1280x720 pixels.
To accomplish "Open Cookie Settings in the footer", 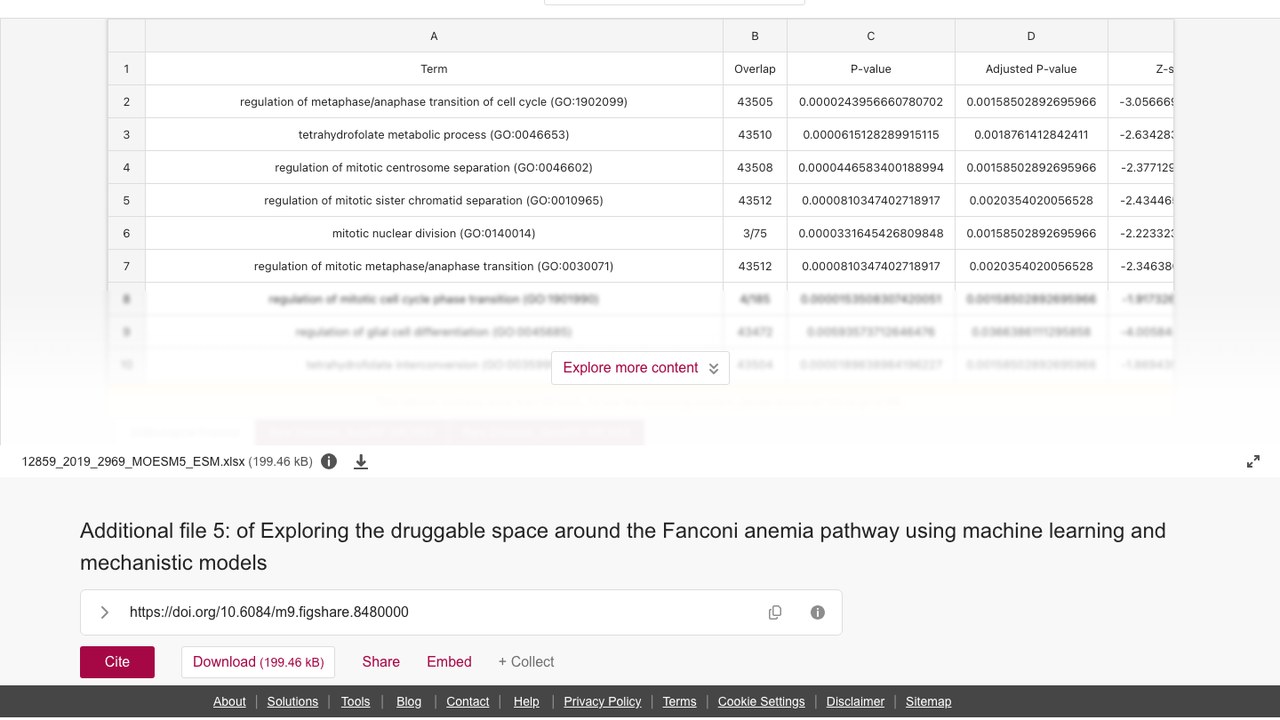I will coord(761,701).
